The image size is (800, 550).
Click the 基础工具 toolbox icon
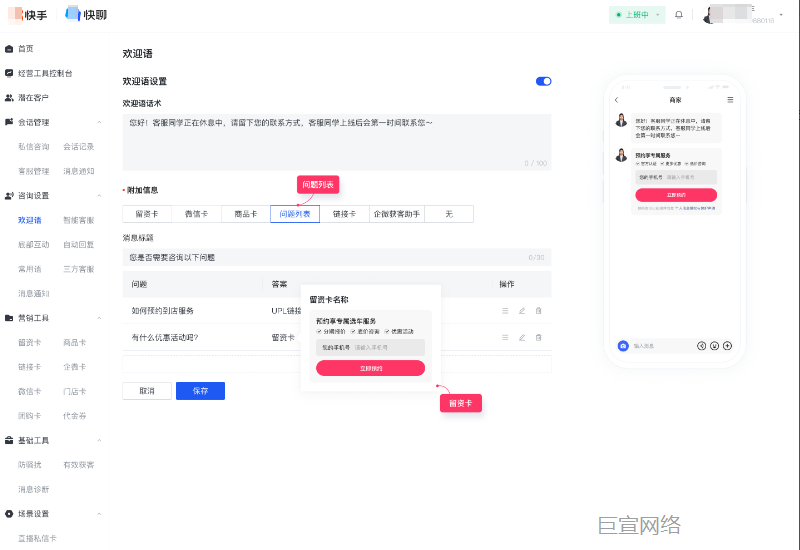tap(9, 440)
